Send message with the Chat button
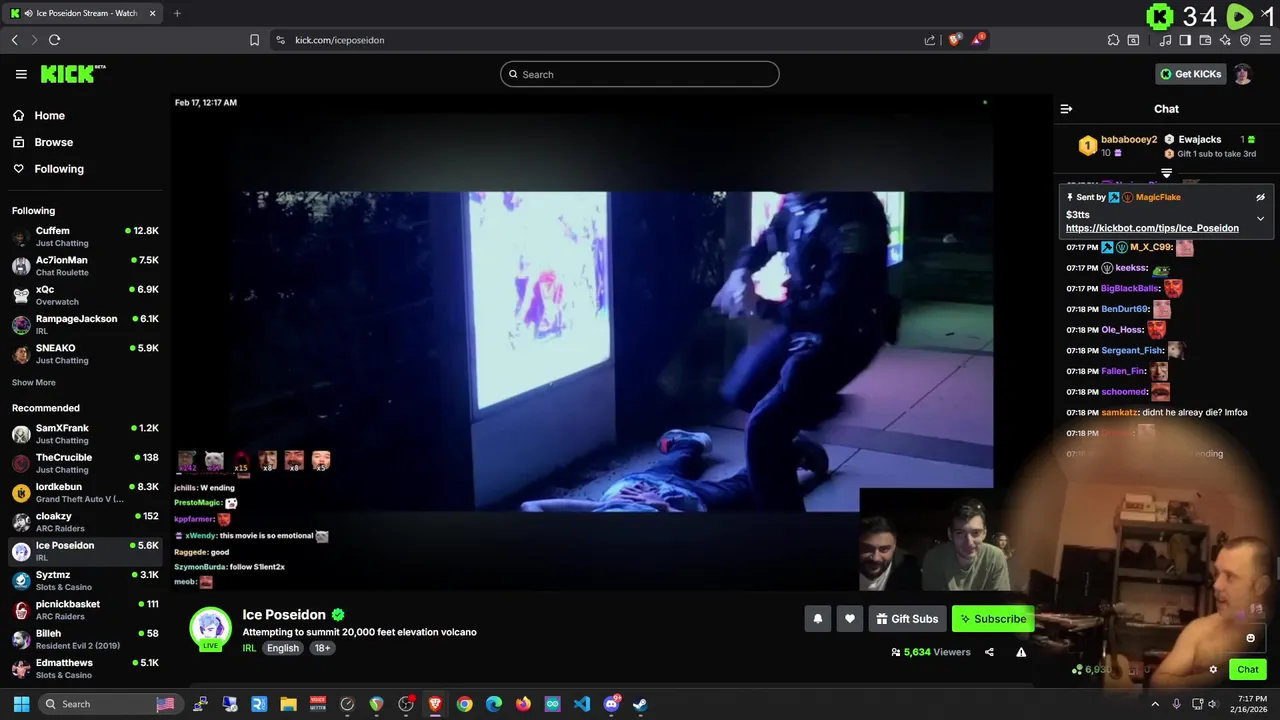Viewport: 1280px width, 720px height. 1248,670
